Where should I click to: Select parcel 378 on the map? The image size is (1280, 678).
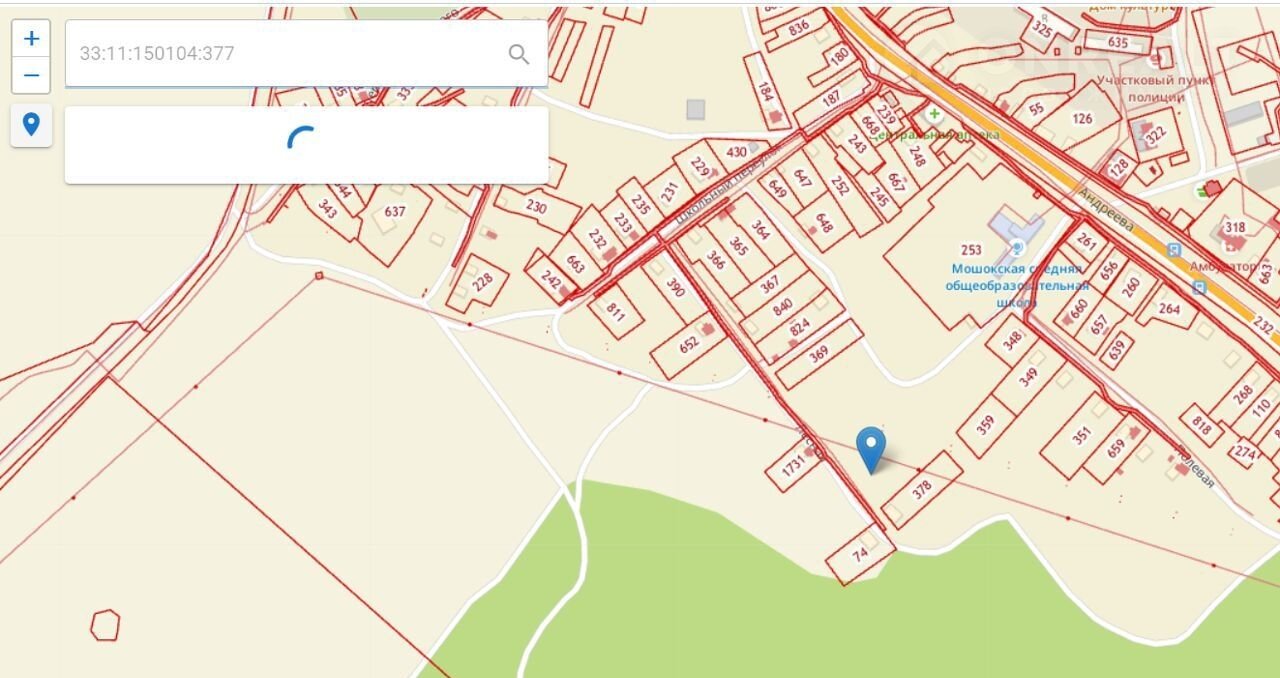[x=922, y=489]
